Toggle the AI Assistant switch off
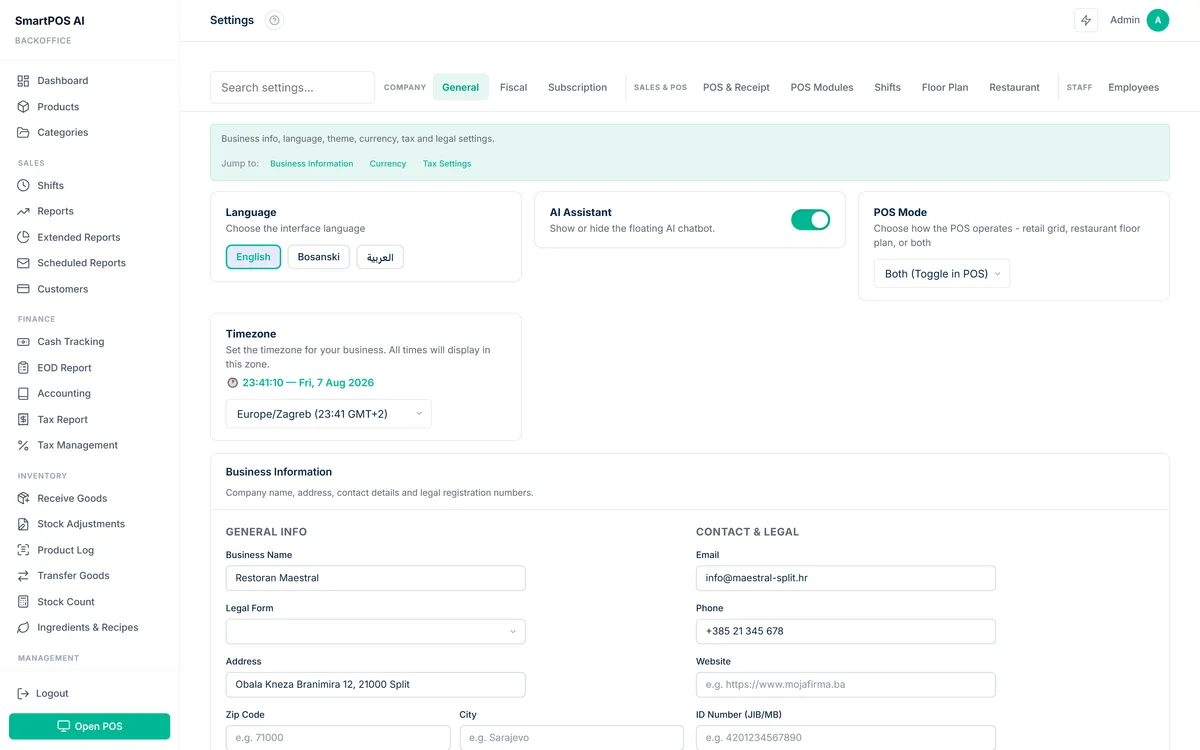The image size is (1200, 750). 810,220
